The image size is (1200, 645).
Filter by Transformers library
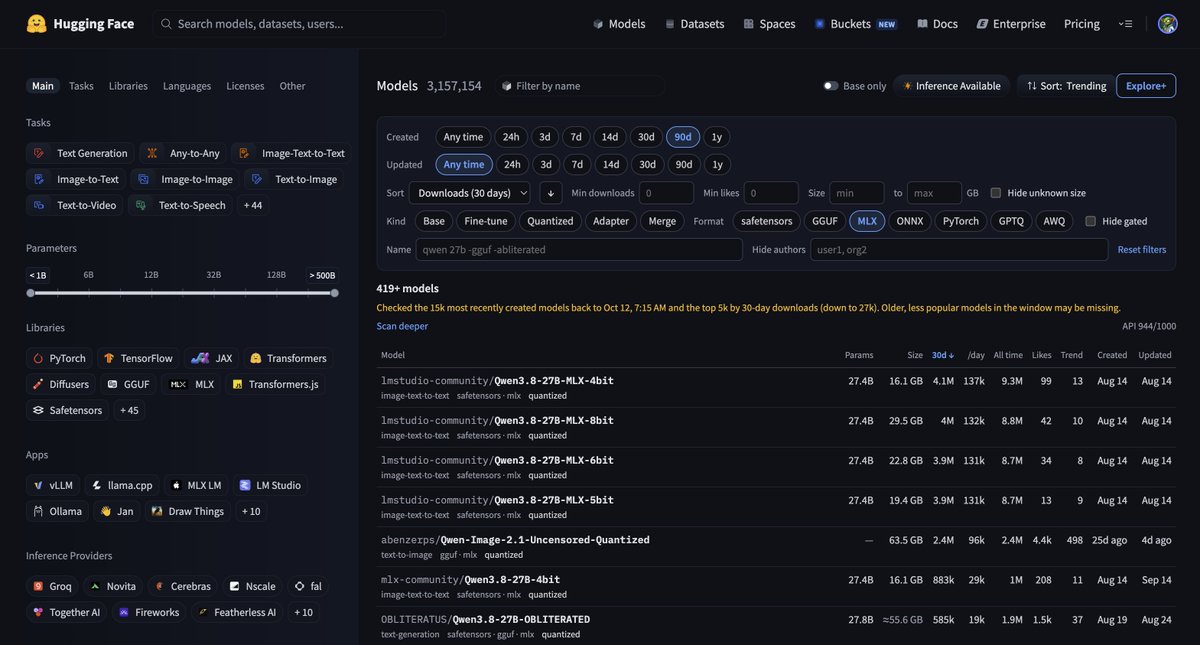point(289,358)
